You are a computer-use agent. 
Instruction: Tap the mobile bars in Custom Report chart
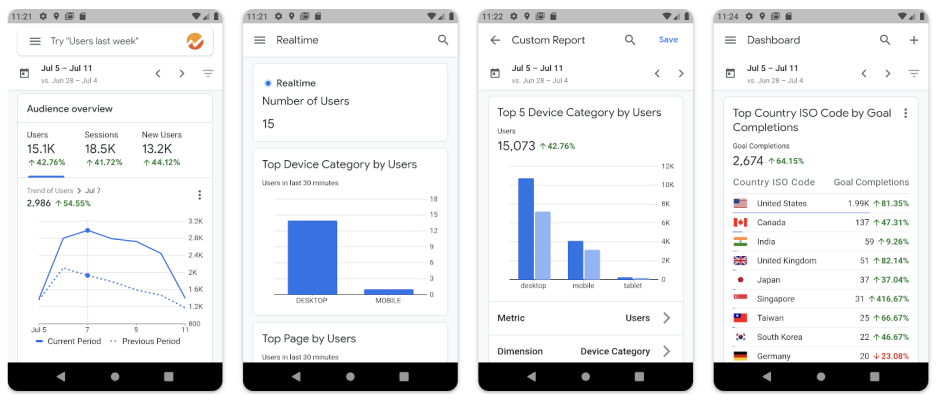coord(584,260)
